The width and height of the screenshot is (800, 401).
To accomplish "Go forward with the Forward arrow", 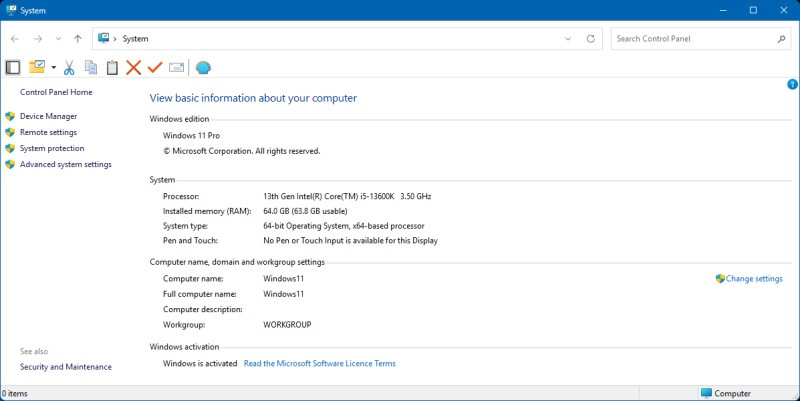I will point(38,39).
